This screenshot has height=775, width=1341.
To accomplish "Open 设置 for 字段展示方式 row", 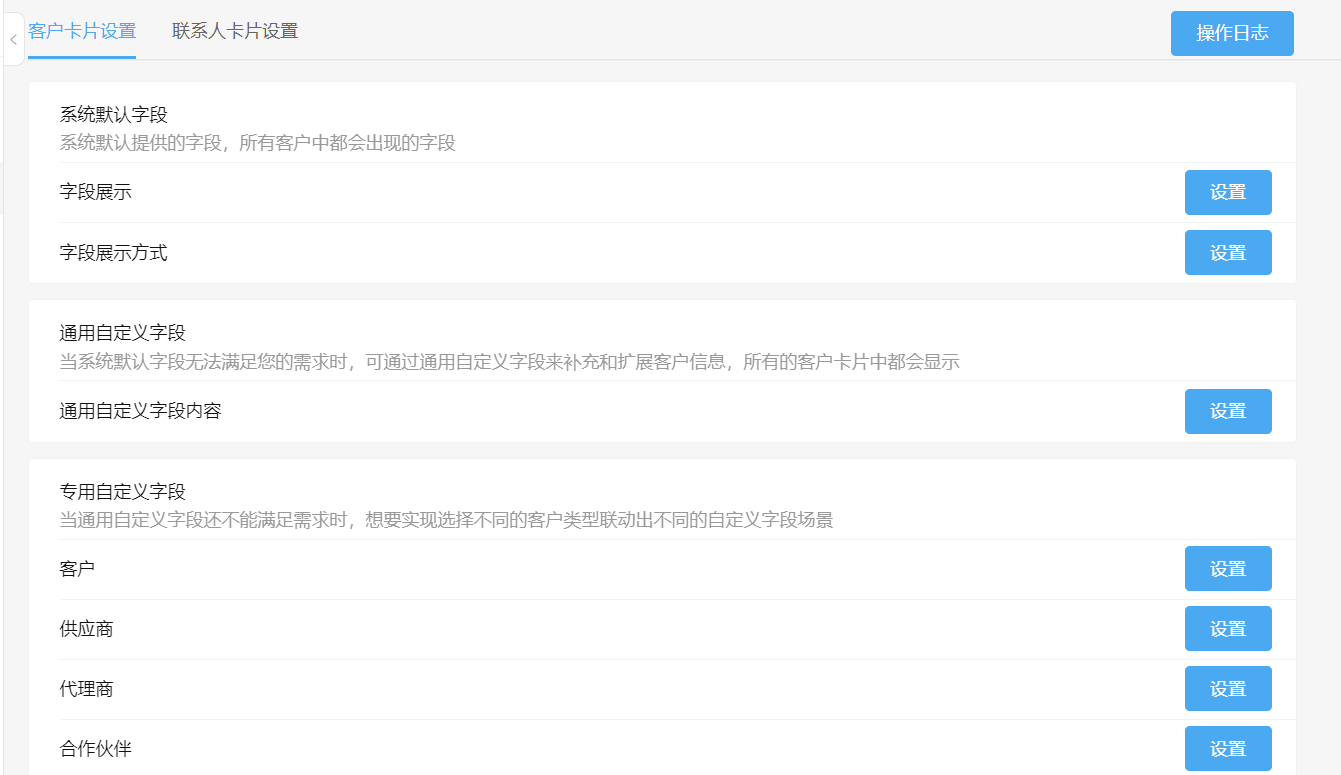I will [x=1228, y=253].
